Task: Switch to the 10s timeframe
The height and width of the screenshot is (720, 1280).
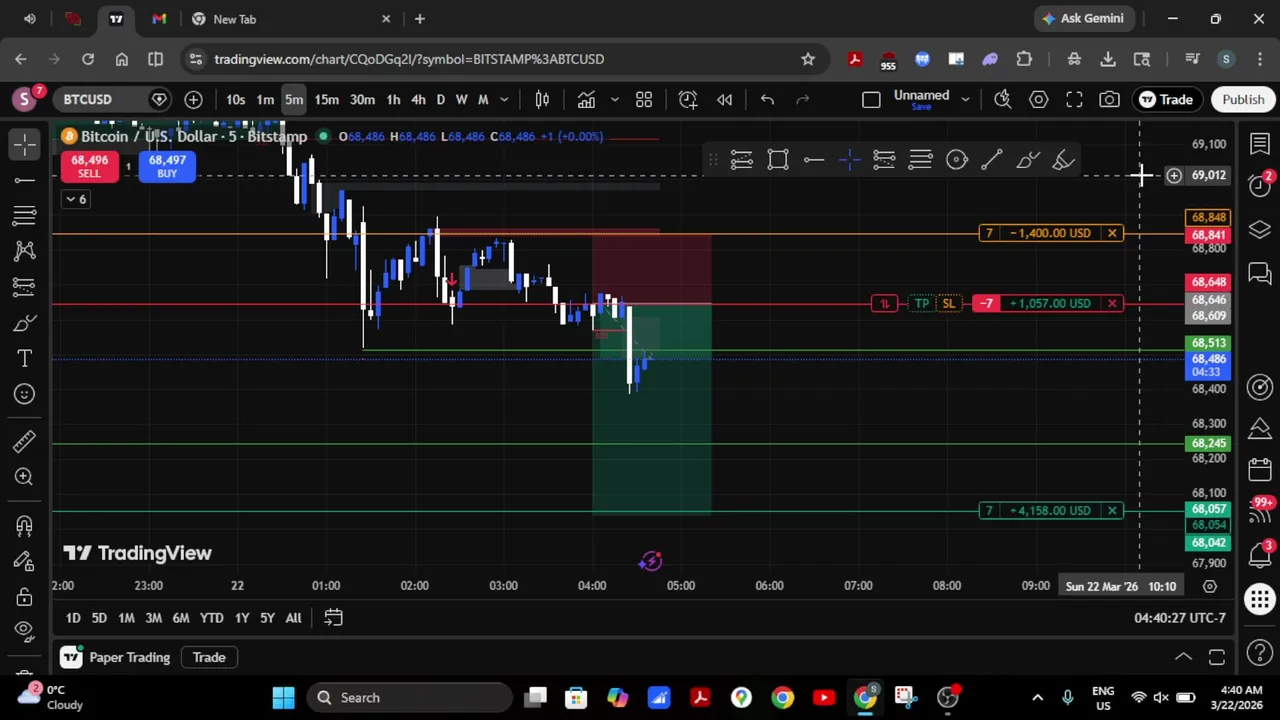Action: 235,99
